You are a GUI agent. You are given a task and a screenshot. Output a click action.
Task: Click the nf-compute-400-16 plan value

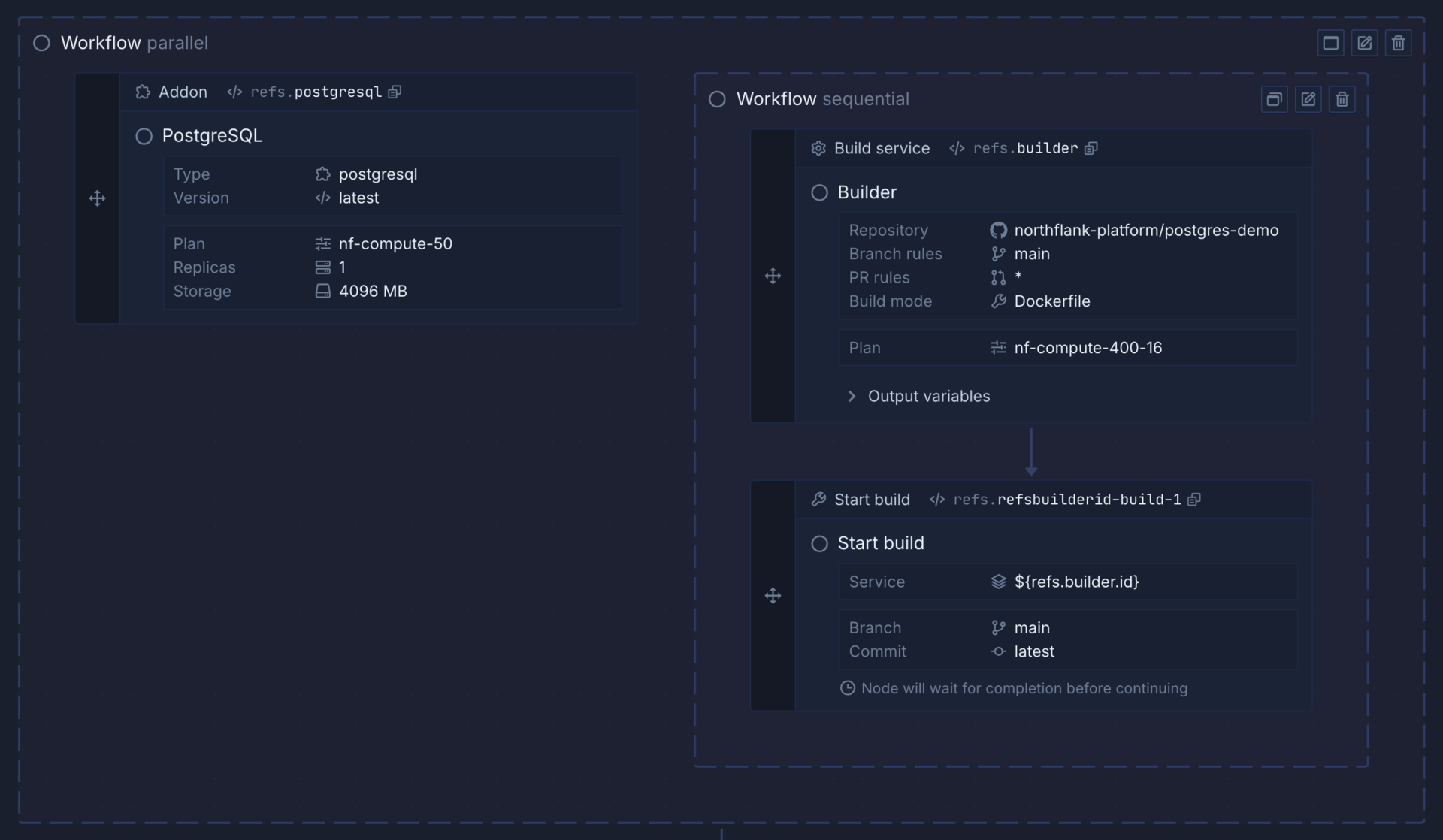point(1088,348)
